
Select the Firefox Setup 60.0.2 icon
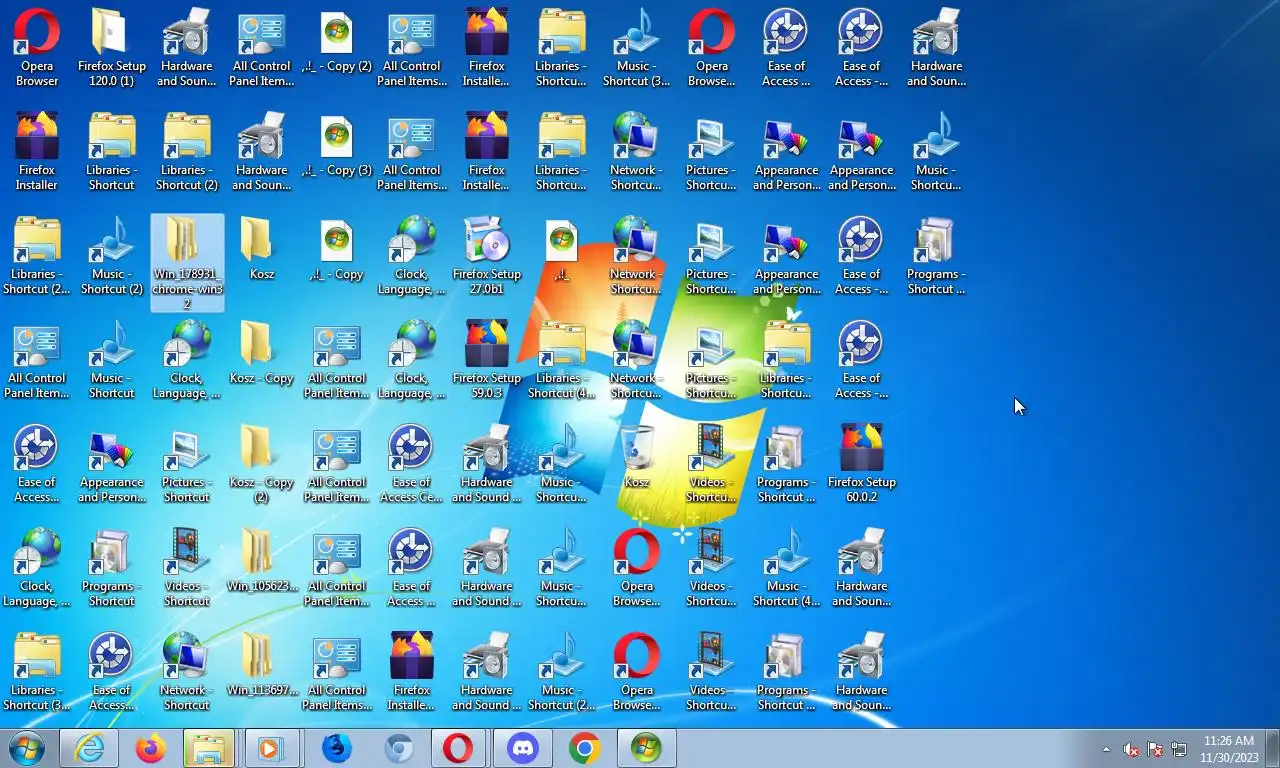861,464
